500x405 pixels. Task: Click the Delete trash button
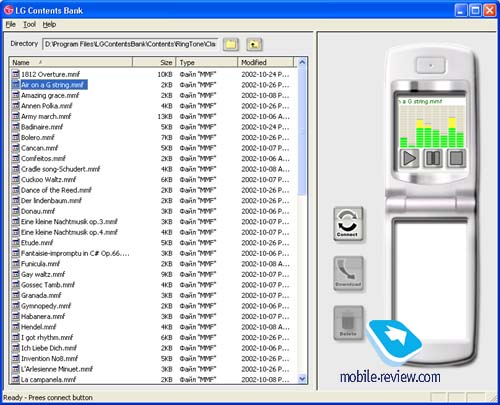click(x=348, y=323)
